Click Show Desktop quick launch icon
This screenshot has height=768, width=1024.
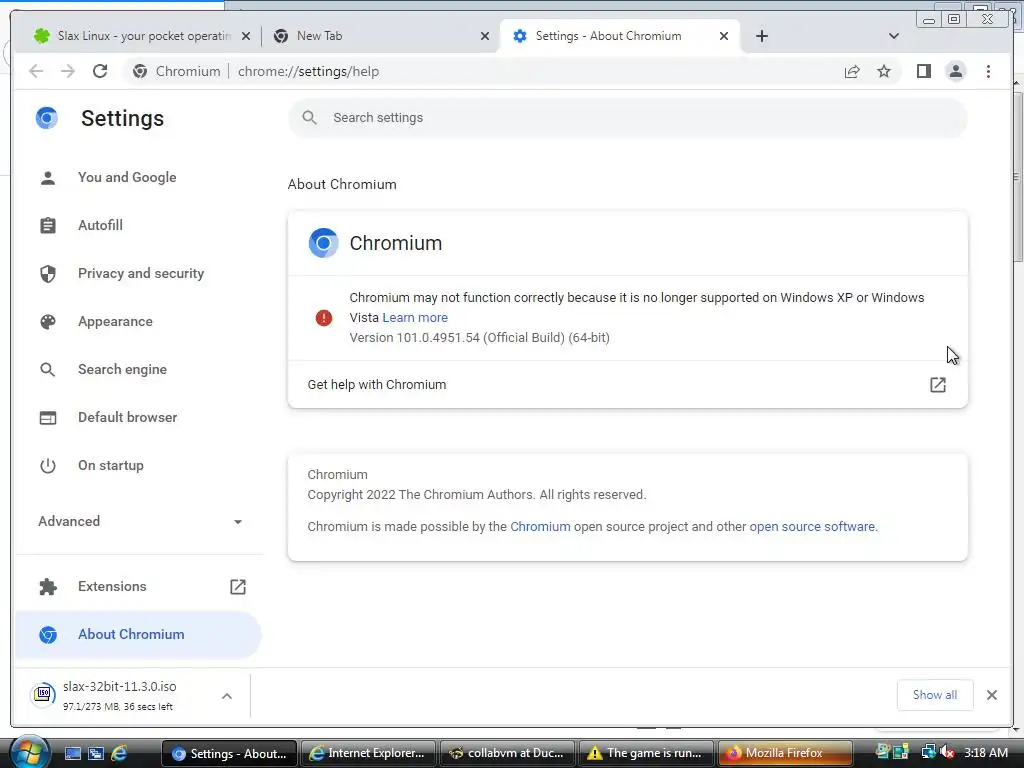pyautogui.click(x=72, y=754)
